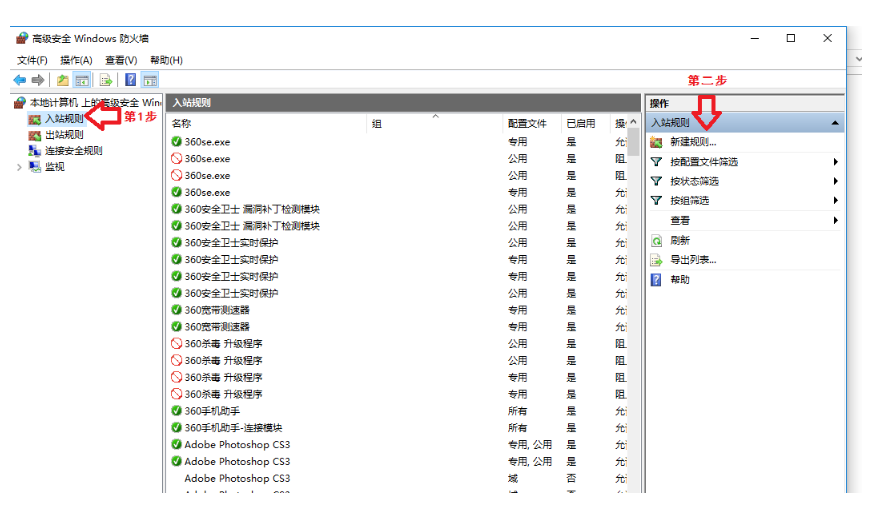Open the 按状态筛选 submenu
Screen dimensions: 870x528
point(744,181)
